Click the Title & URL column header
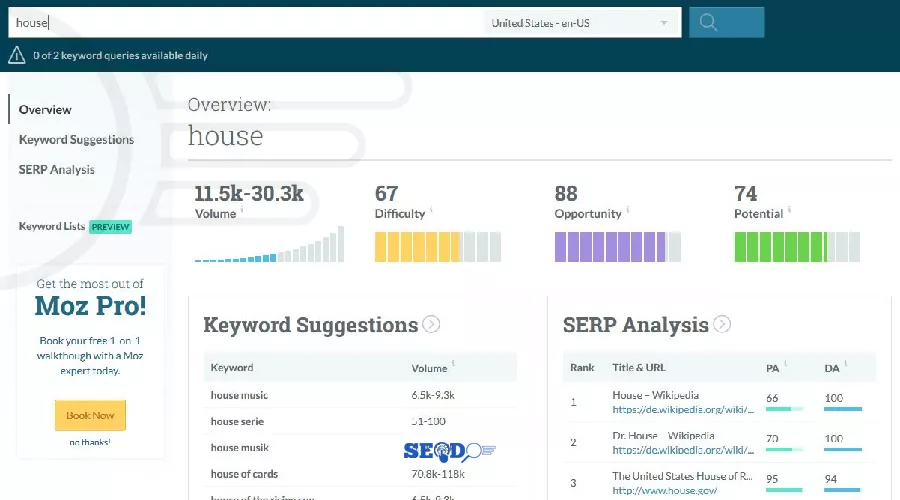This screenshot has width=900, height=500. click(639, 367)
